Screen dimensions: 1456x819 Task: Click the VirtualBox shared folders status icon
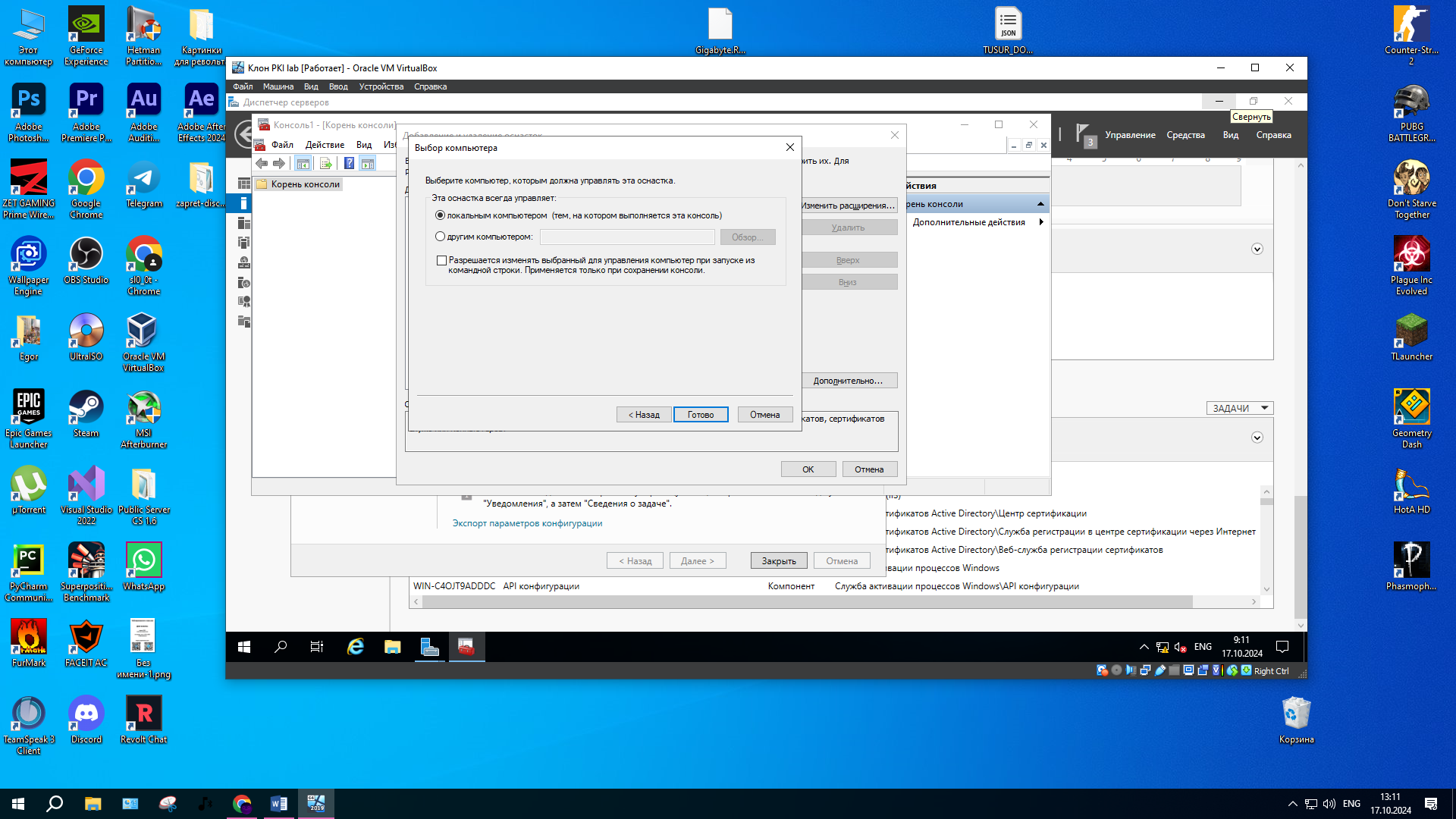(x=1175, y=670)
